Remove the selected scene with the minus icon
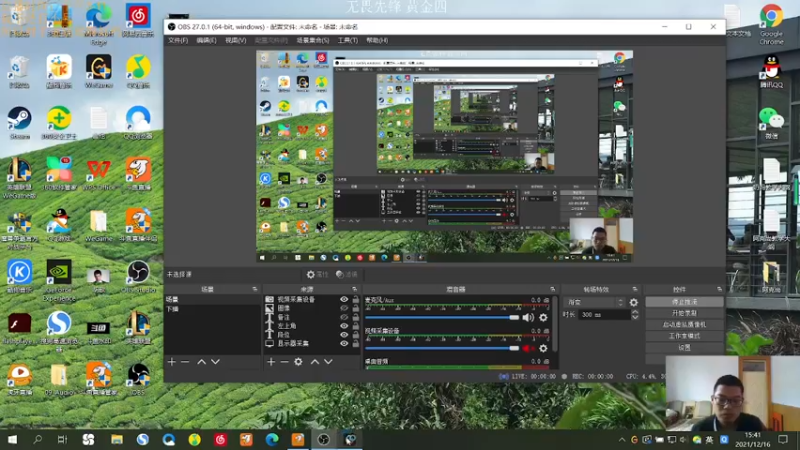 [x=185, y=362]
